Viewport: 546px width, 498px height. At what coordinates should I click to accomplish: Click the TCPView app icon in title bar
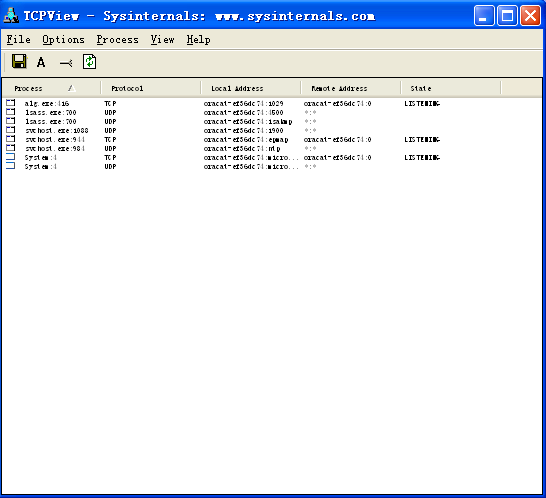tap(11, 15)
